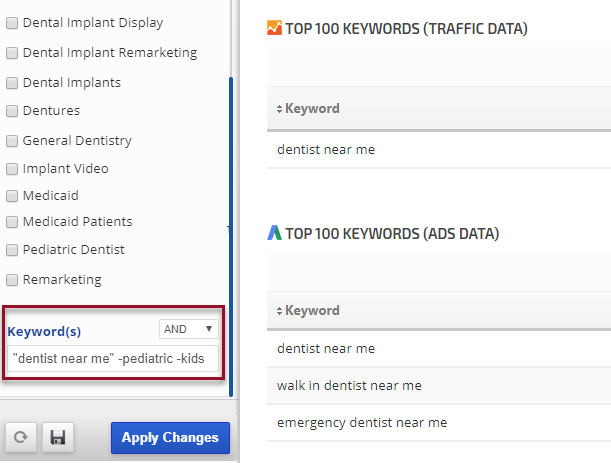Screen dimensions: 611x463
Task: Sort ads data by Keyword column
Action: pos(310,311)
